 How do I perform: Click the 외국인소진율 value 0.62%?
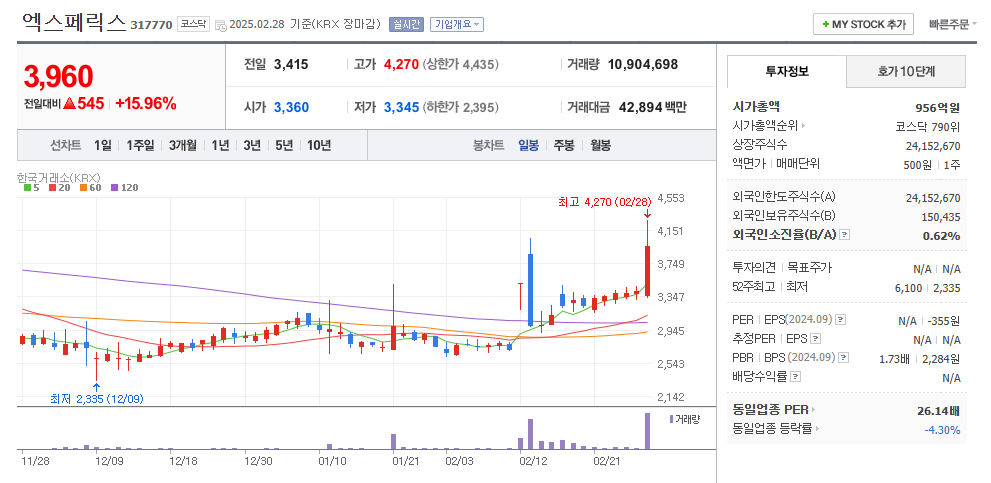tap(944, 236)
